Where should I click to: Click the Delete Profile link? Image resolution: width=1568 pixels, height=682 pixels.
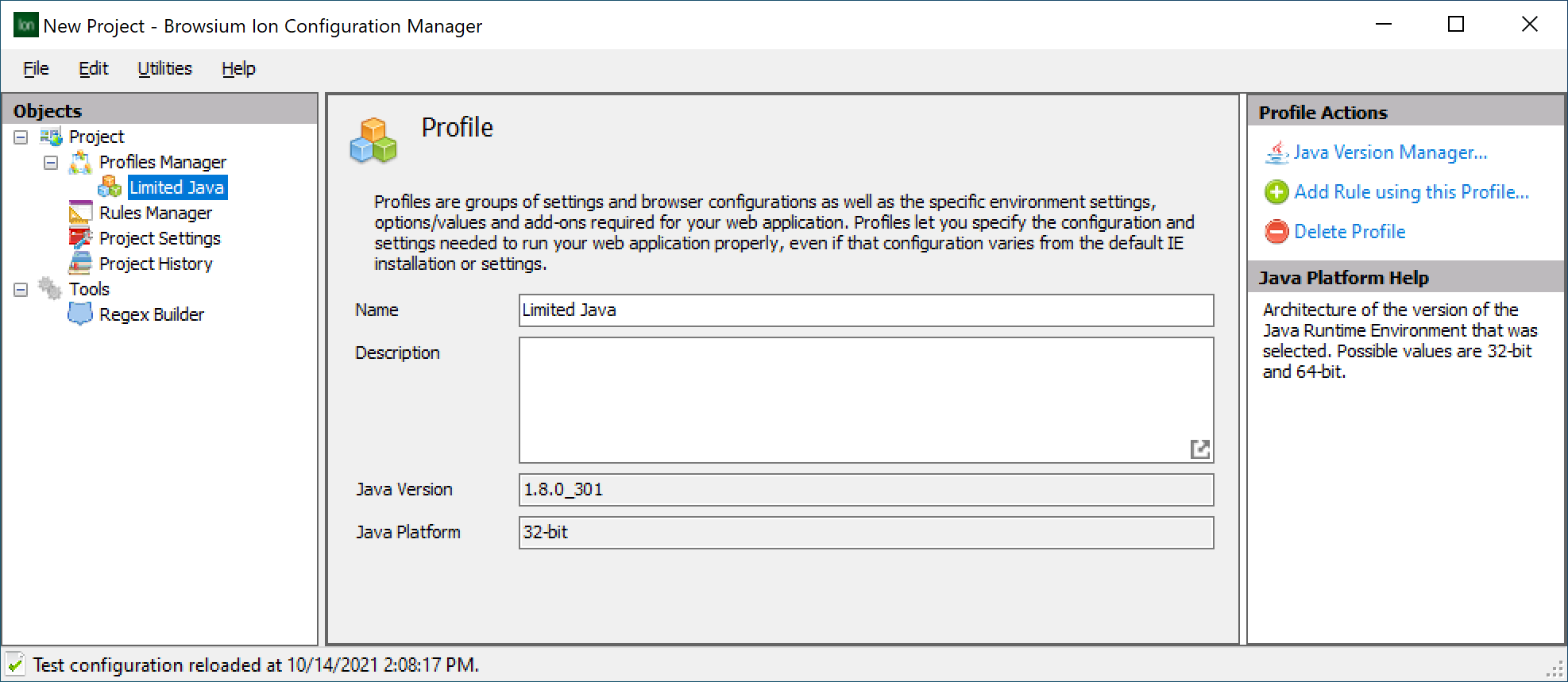(1350, 232)
